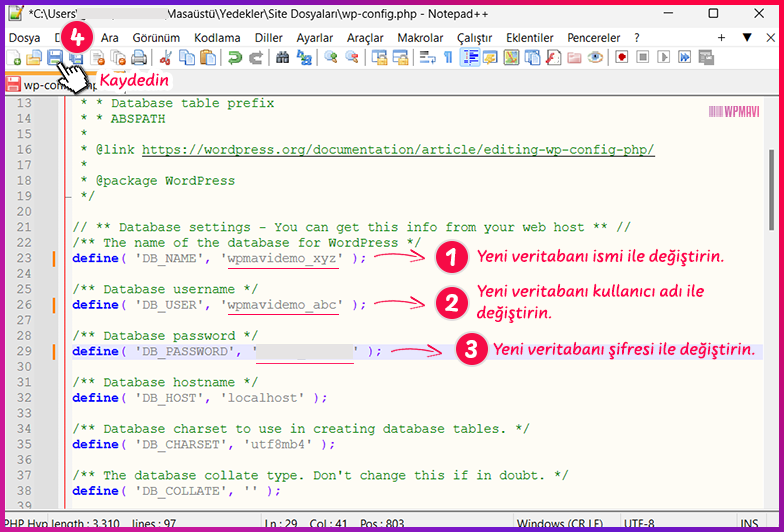
Task: Print the document using the printer icon
Action: point(139,58)
